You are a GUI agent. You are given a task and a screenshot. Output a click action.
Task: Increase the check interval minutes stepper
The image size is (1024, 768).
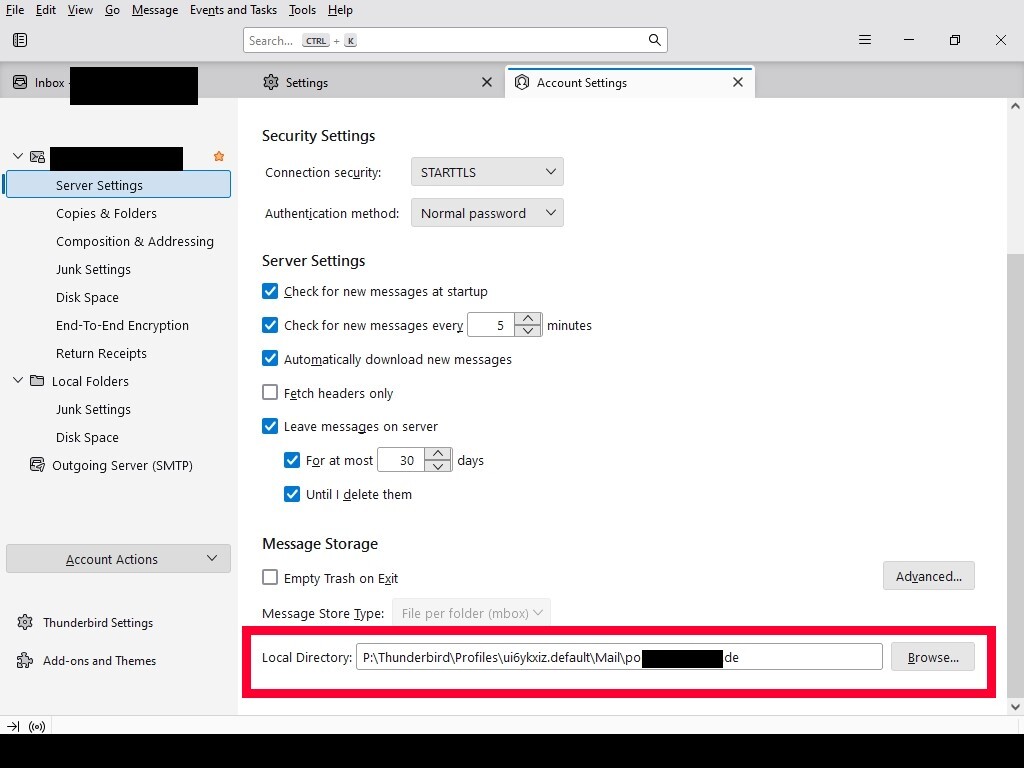[x=528, y=319]
